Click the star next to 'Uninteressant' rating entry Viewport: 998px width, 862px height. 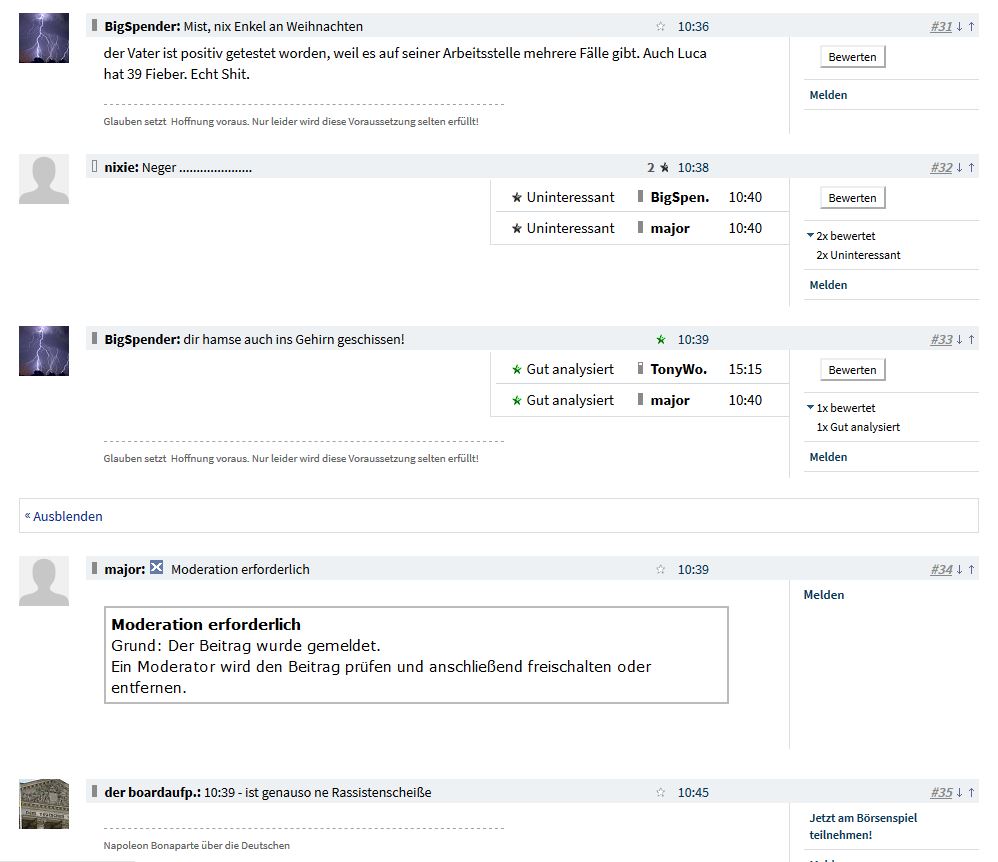(515, 197)
